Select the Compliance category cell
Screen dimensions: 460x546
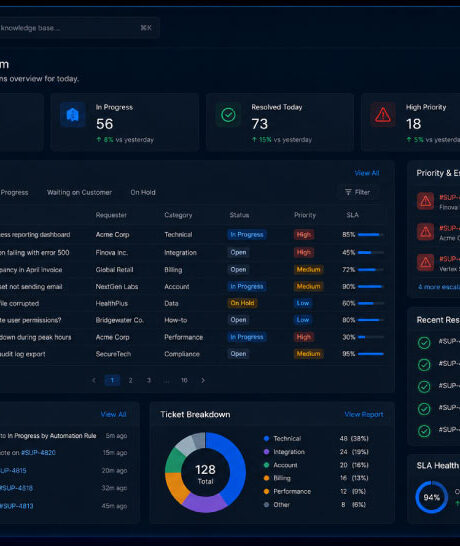tap(182, 354)
